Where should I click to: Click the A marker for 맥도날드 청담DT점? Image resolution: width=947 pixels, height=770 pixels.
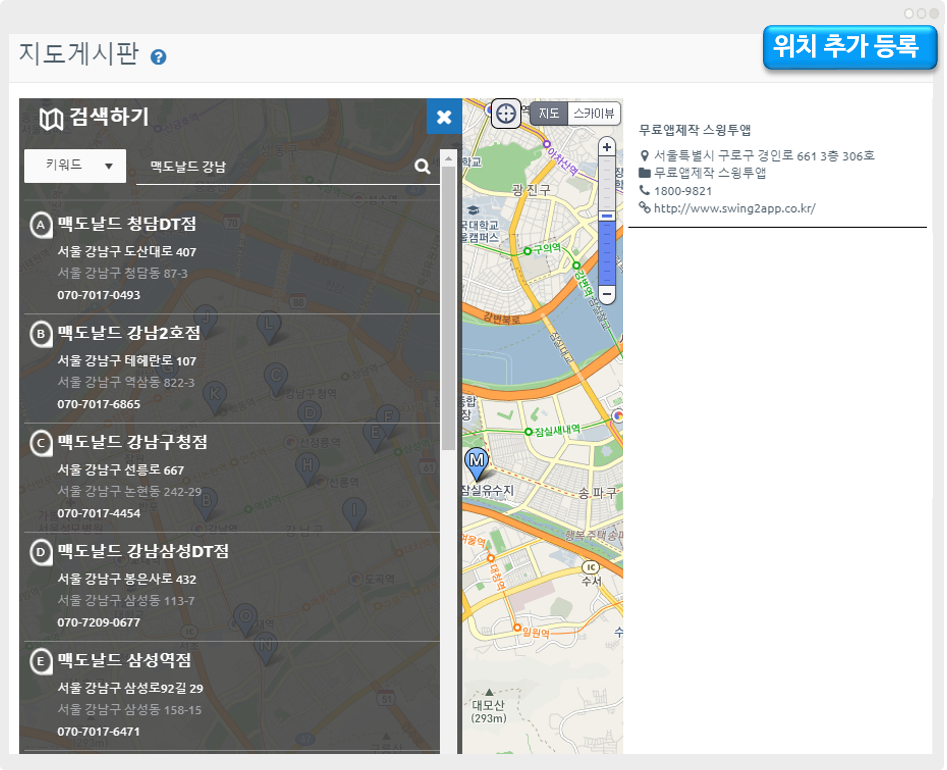tap(41, 225)
